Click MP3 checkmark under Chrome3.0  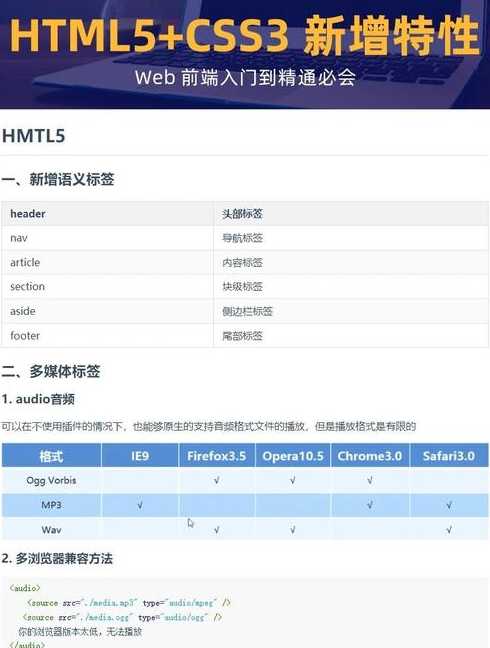click(370, 505)
